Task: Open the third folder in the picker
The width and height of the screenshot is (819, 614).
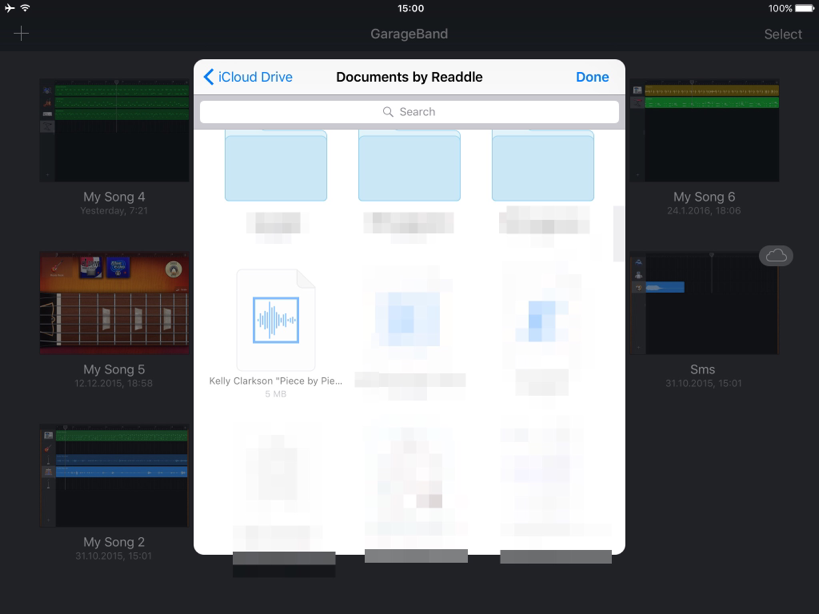Action: tap(543, 166)
